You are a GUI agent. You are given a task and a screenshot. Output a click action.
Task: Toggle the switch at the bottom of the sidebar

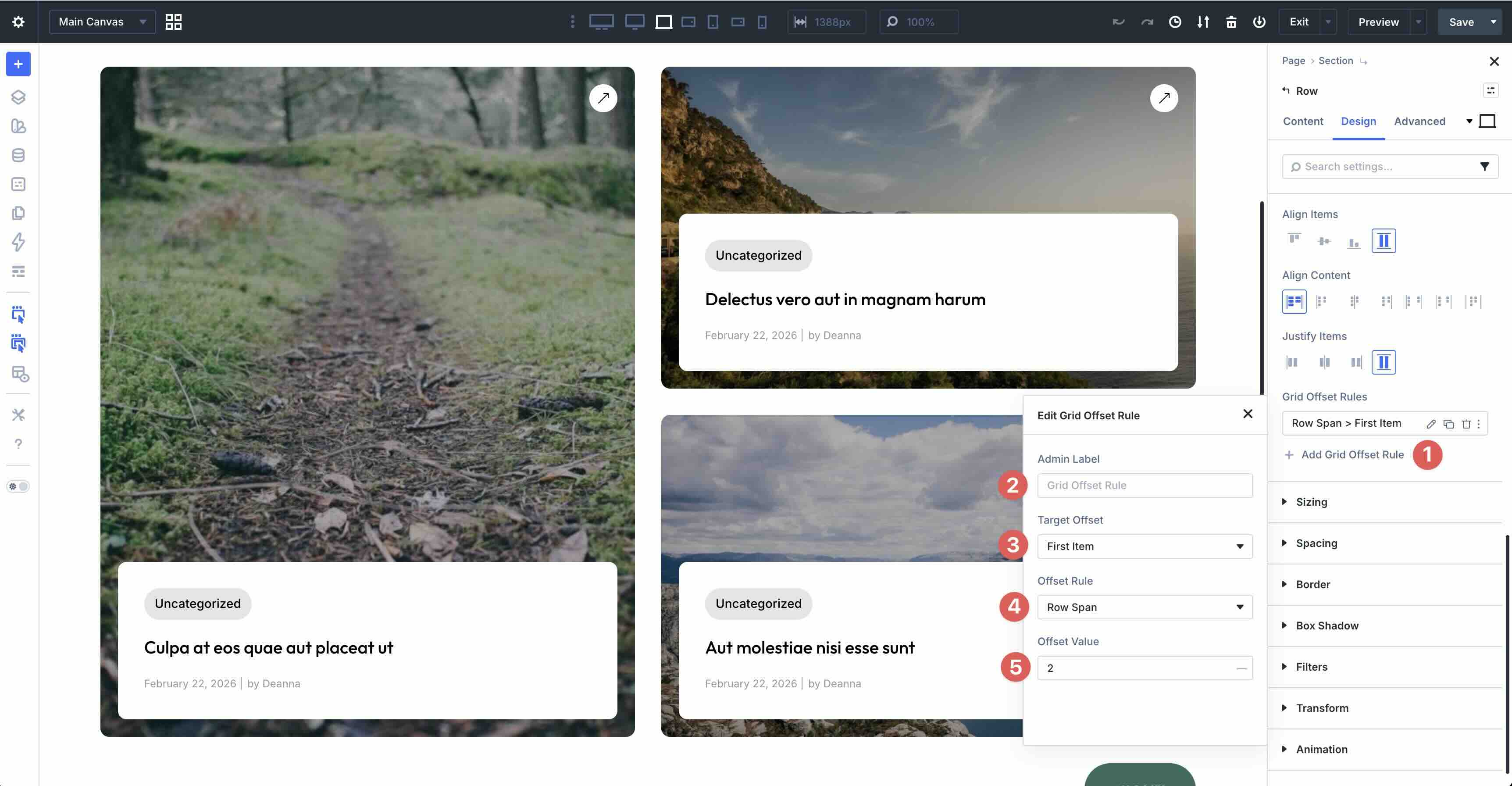[x=18, y=486]
